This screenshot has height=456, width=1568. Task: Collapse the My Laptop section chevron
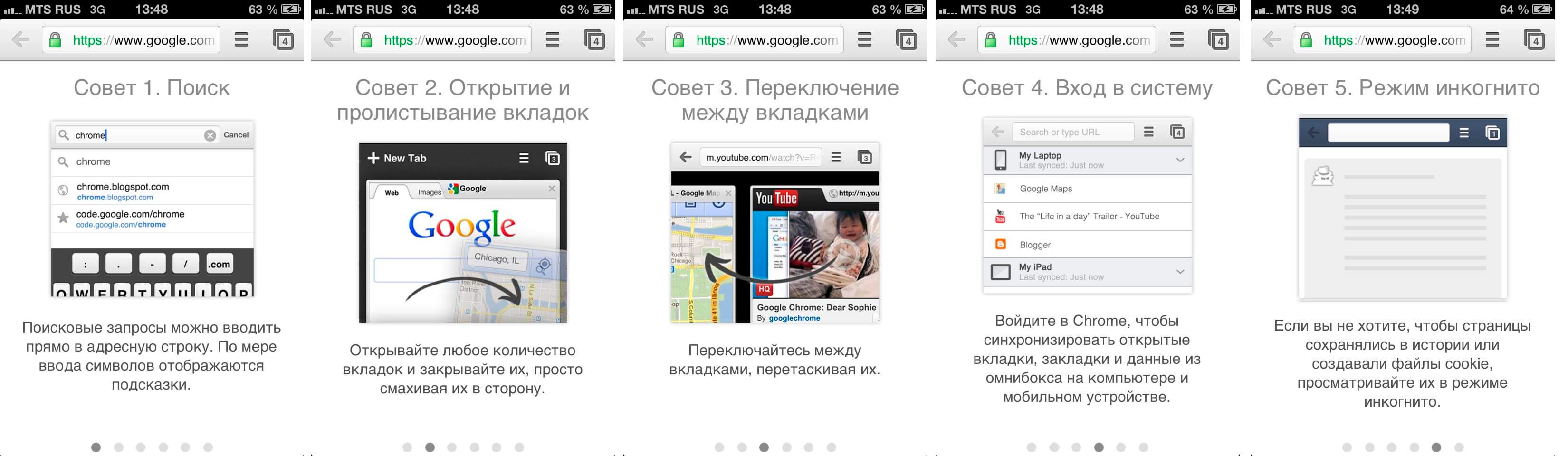coord(1180,160)
